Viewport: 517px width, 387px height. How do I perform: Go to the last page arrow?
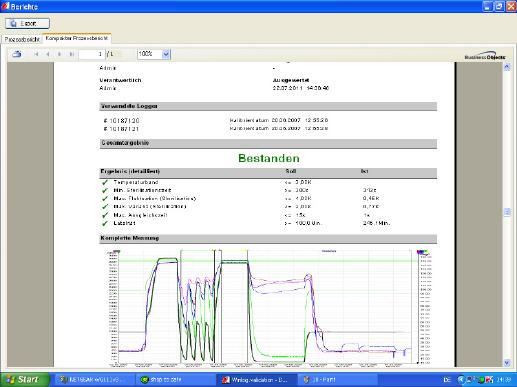(71, 54)
